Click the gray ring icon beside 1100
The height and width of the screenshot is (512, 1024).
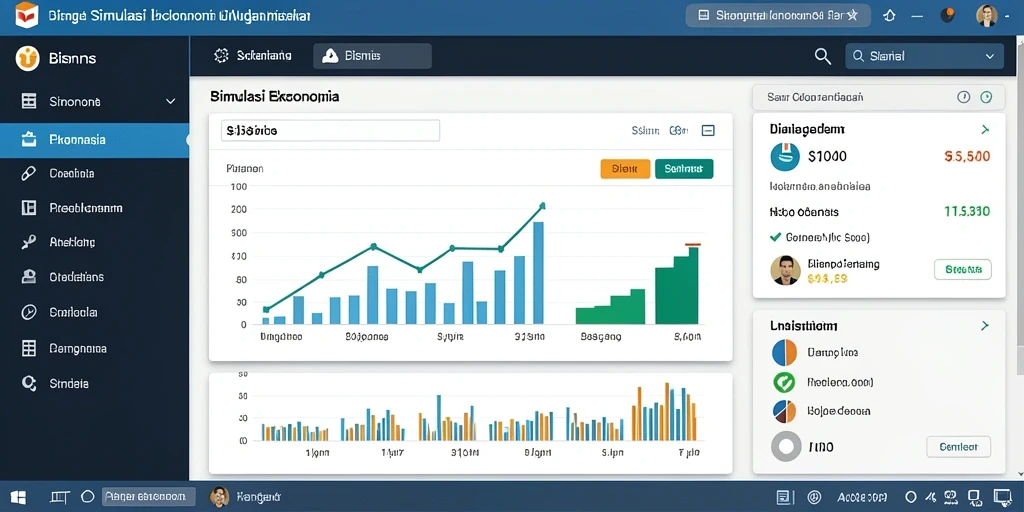click(786, 447)
